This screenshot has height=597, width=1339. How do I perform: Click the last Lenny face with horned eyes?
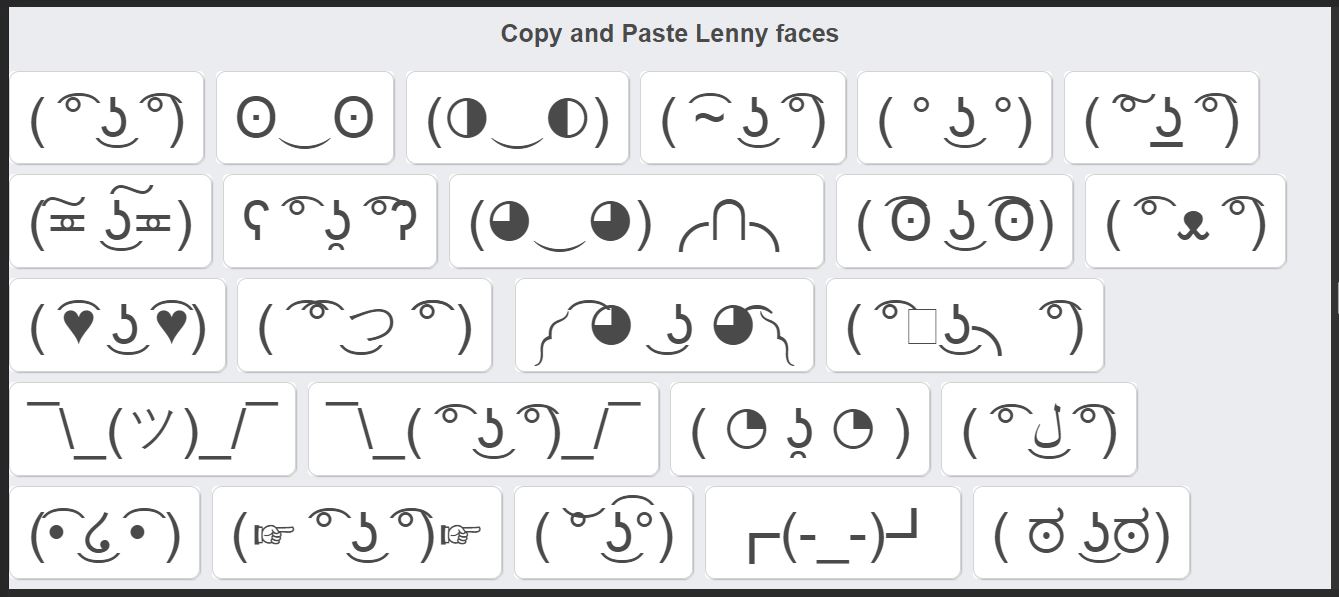point(1081,533)
